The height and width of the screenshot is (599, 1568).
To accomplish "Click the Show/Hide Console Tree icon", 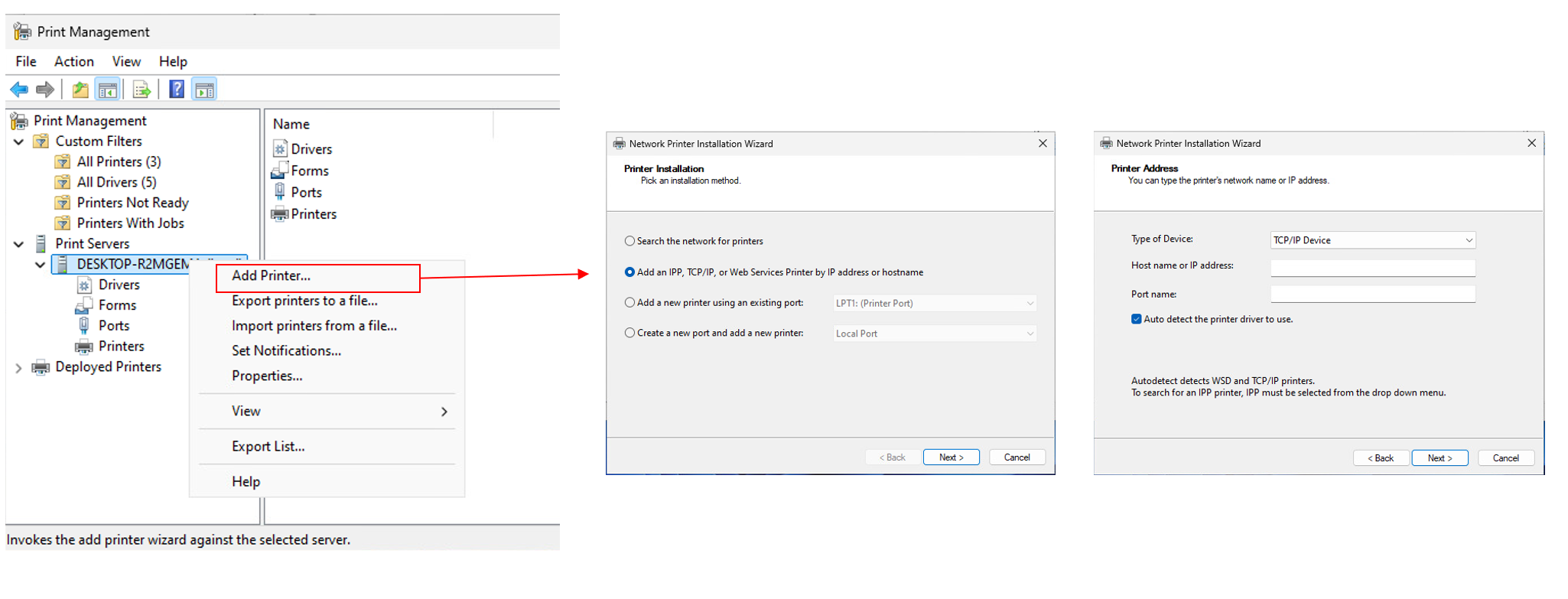I will click(x=108, y=90).
